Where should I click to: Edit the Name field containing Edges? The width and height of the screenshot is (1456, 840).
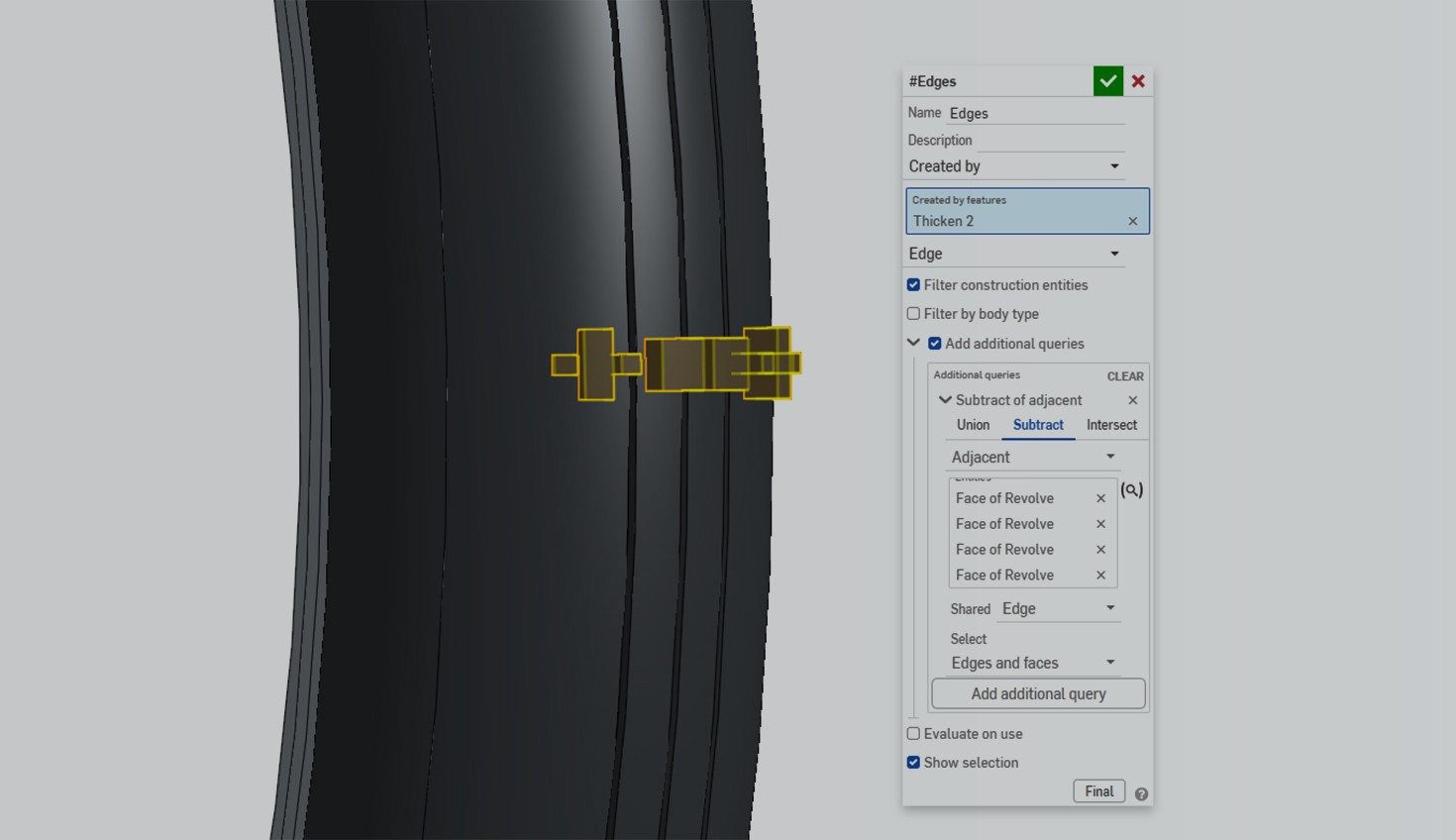[1036, 113]
